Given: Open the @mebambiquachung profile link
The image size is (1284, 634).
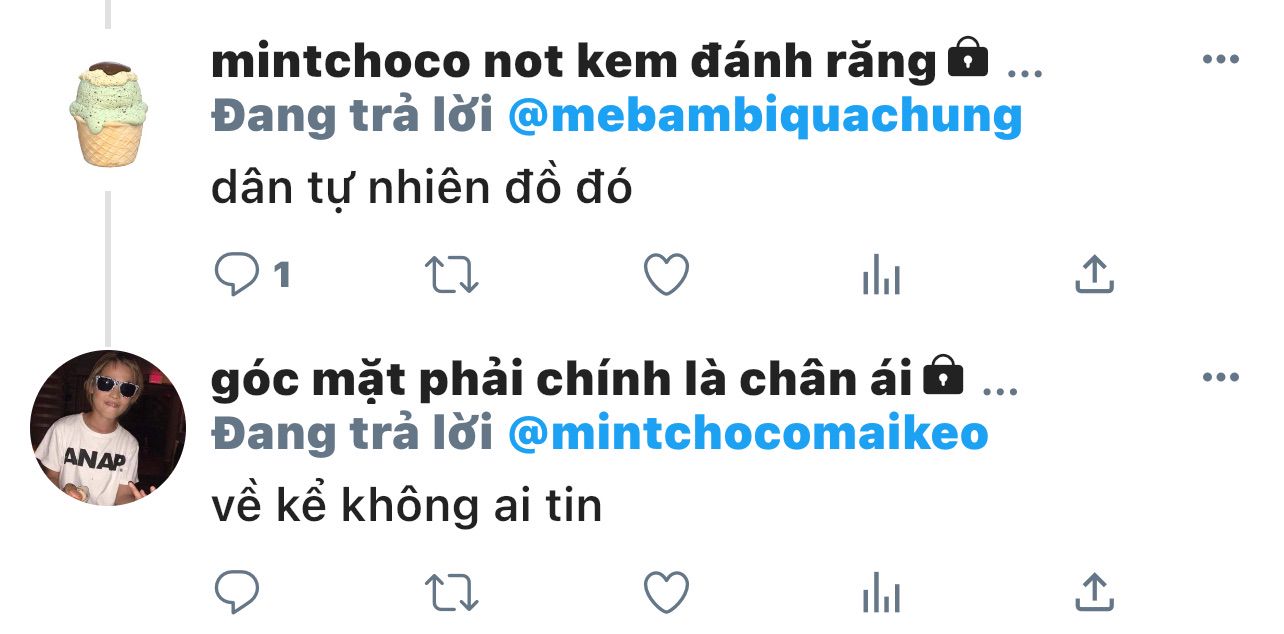Looking at the screenshot, I should point(765,117).
